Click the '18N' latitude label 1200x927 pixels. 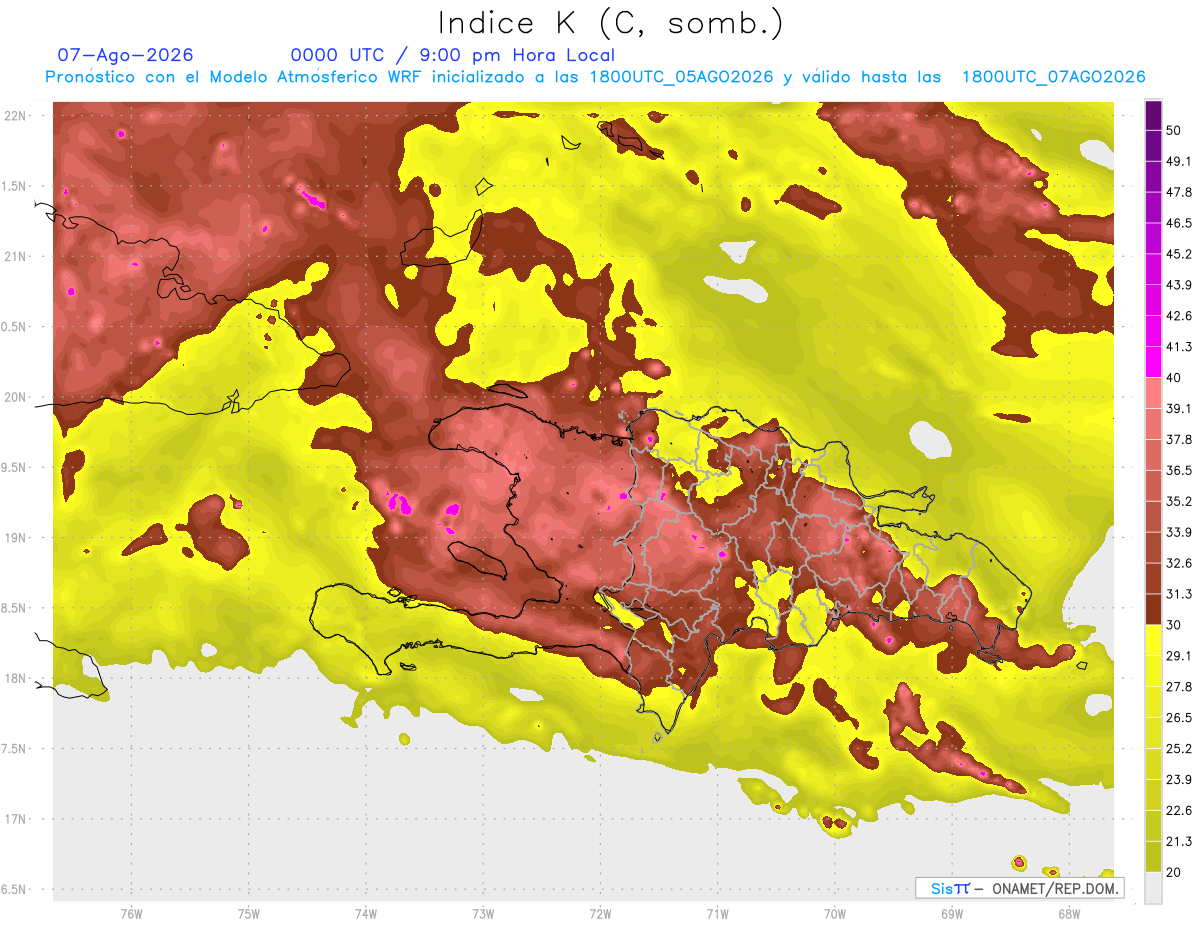click(16, 678)
